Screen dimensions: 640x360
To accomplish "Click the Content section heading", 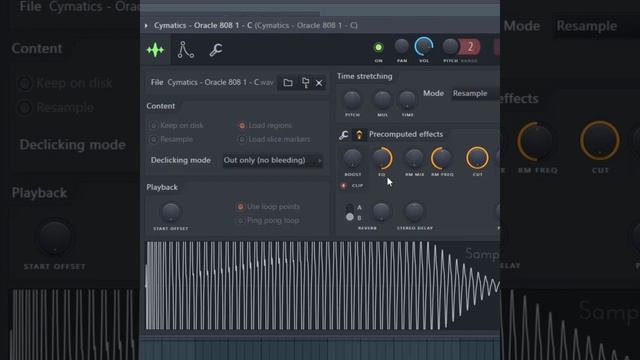I will pos(161,106).
